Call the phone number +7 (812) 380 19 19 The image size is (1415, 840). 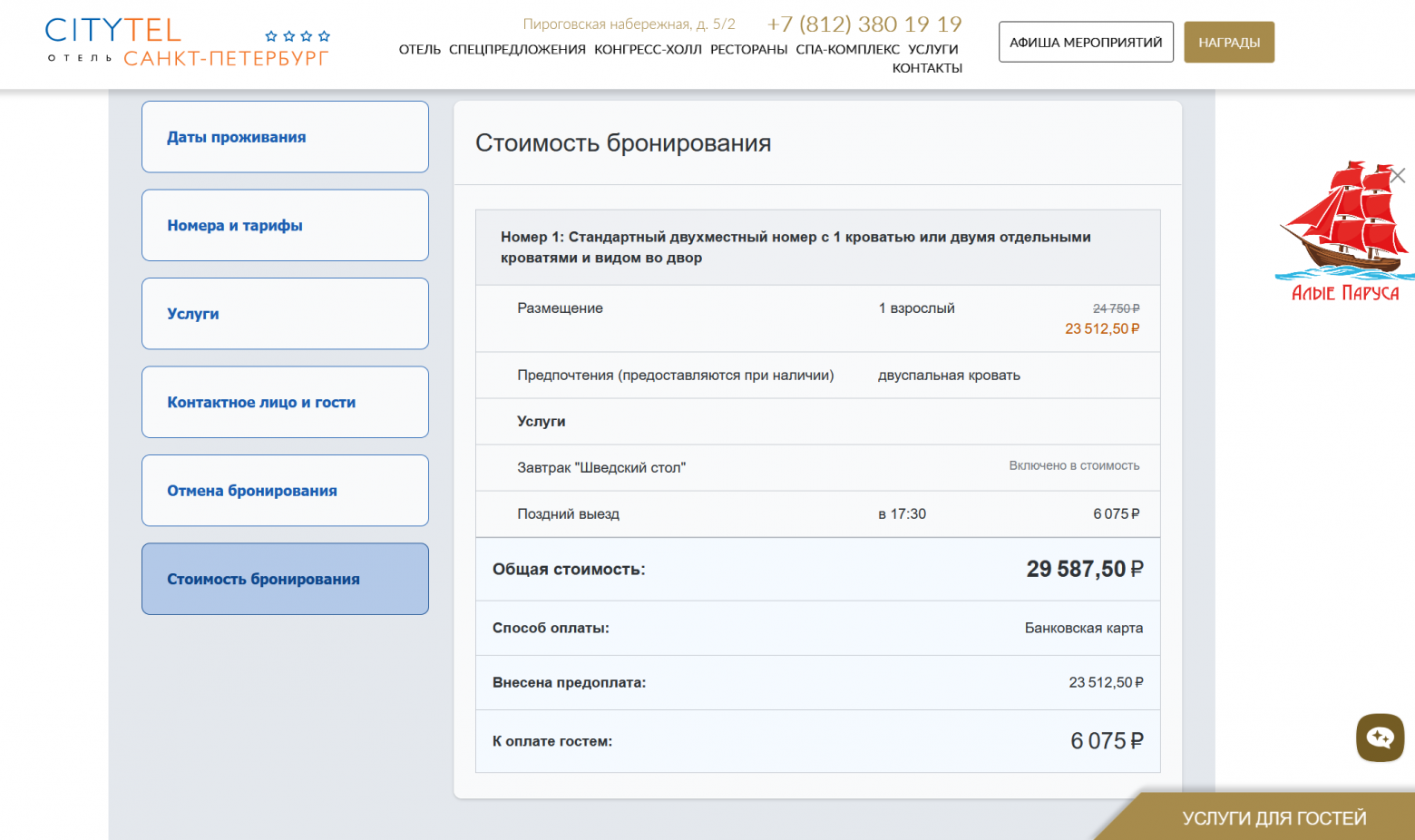click(x=864, y=24)
